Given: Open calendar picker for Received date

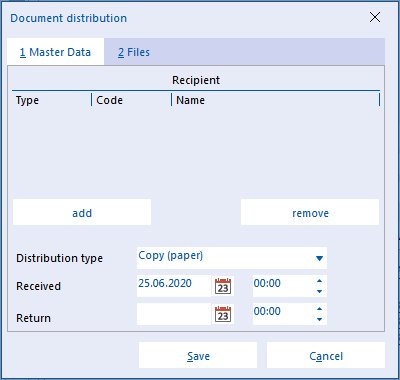Looking at the screenshot, I should pyautogui.click(x=223, y=286).
